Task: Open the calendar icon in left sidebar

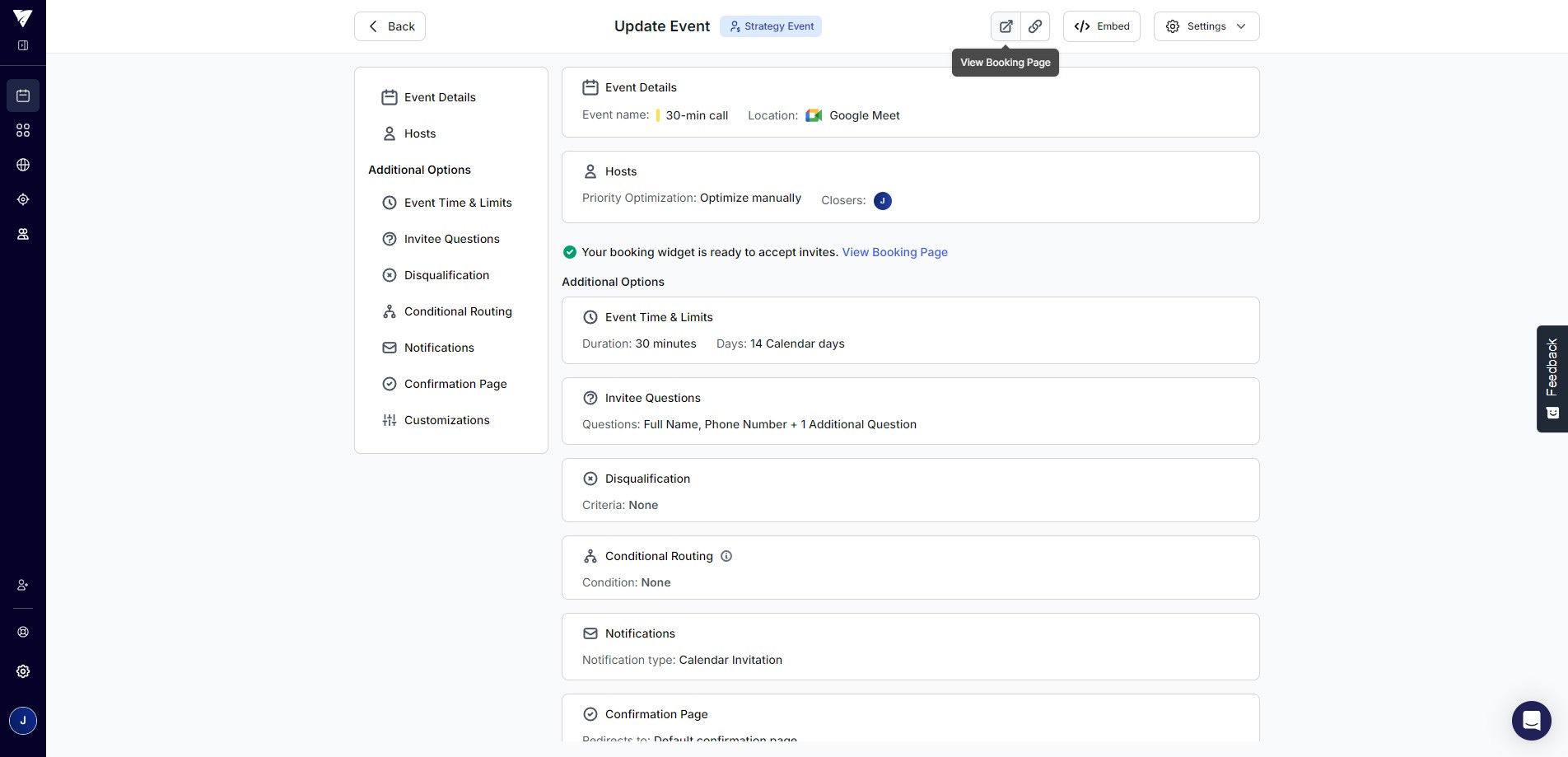Action: 23,96
